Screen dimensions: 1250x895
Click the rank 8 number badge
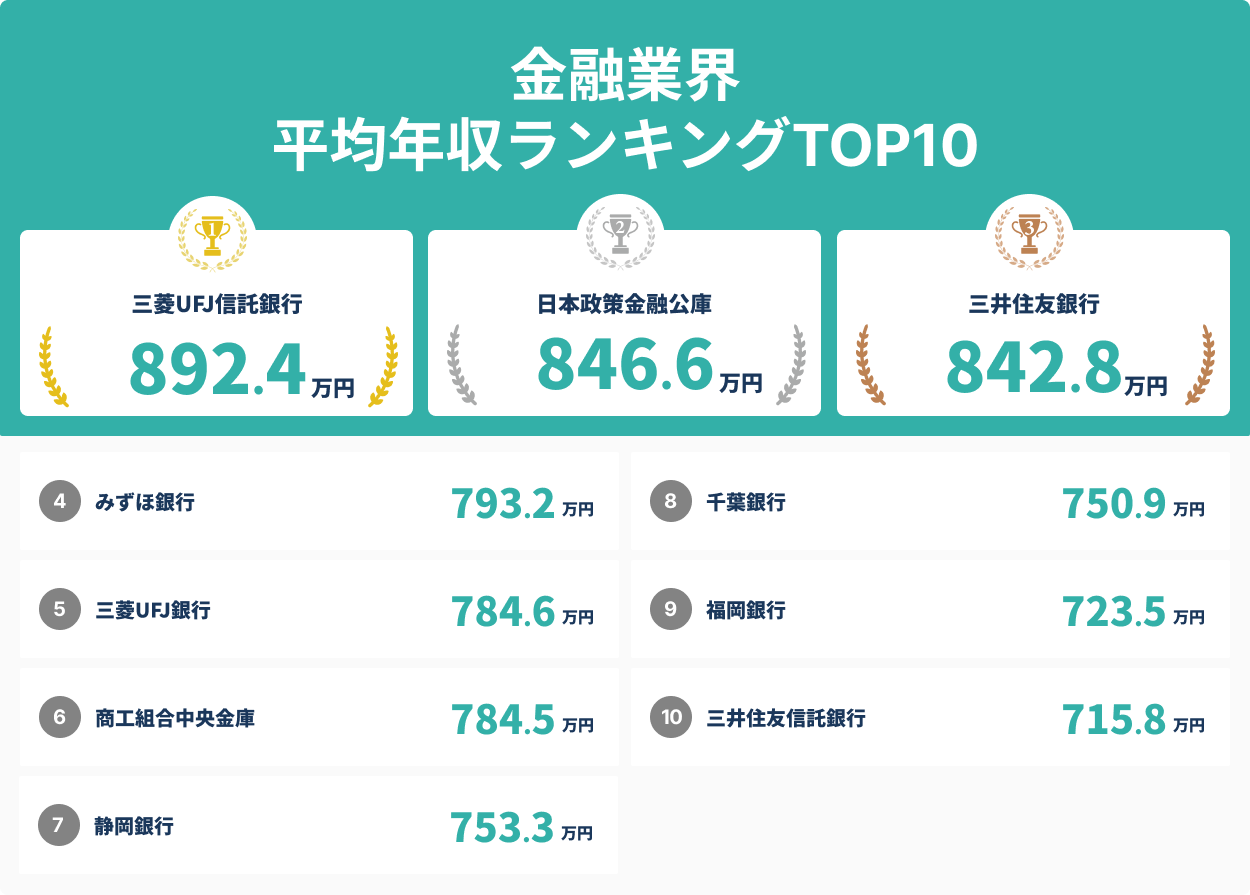coord(670,501)
